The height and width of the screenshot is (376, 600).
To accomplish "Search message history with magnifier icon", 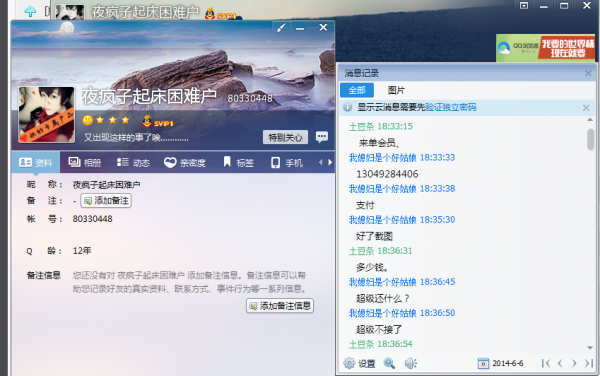I will tap(389, 363).
